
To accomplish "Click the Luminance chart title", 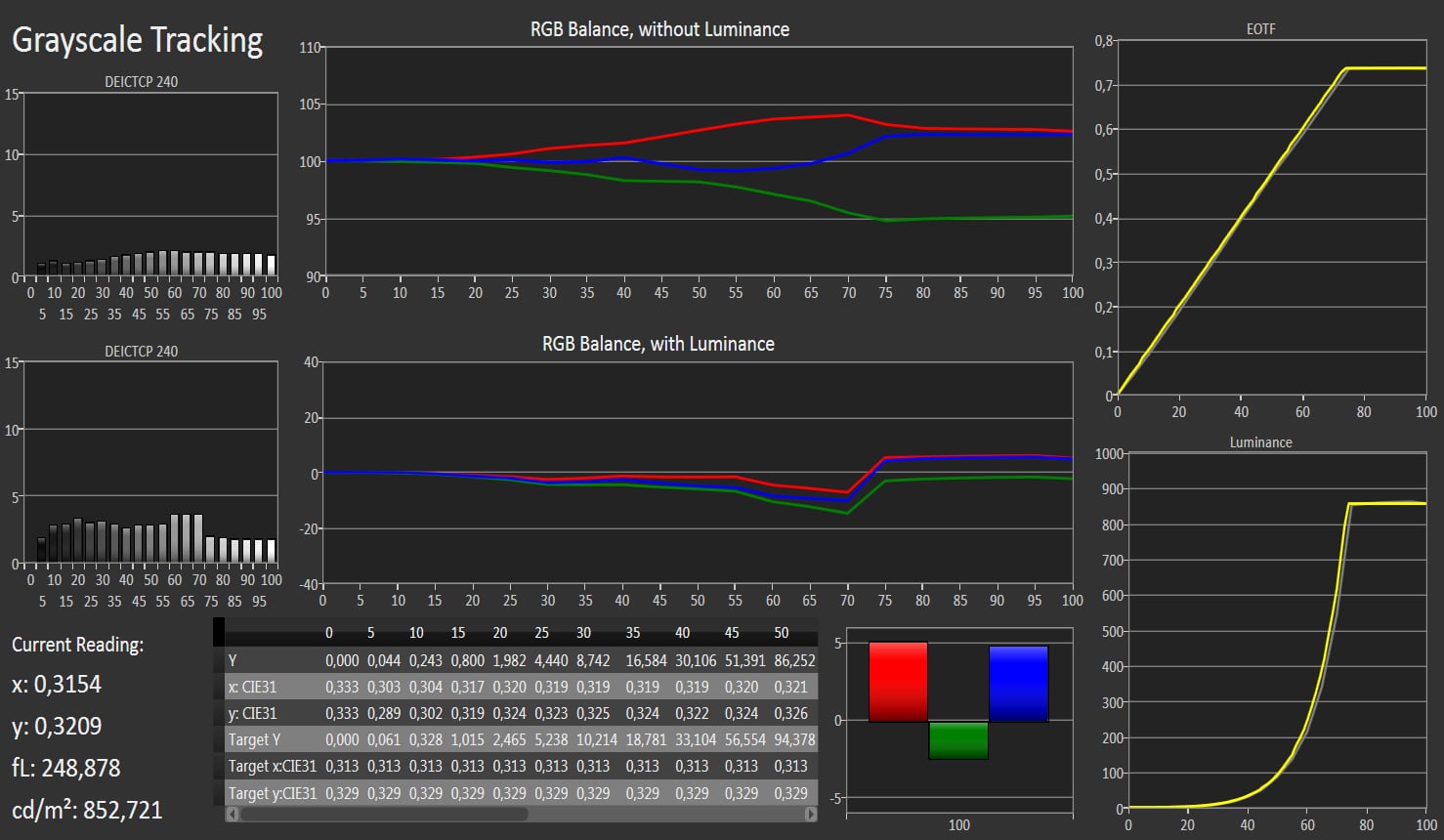I will pyautogui.click(x=1260, y=442).
